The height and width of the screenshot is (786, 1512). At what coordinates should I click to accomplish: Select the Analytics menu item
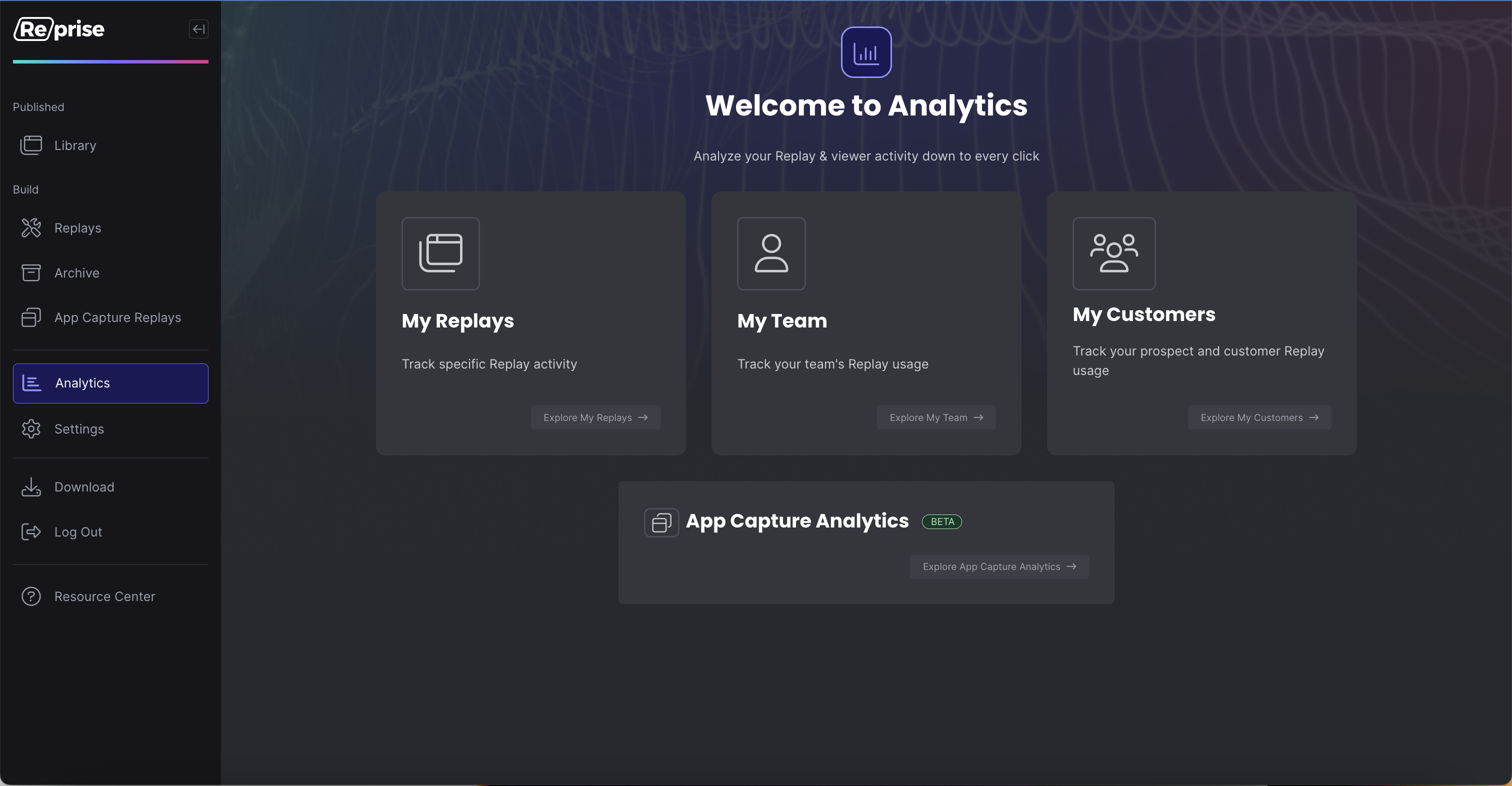pos(110,382)
